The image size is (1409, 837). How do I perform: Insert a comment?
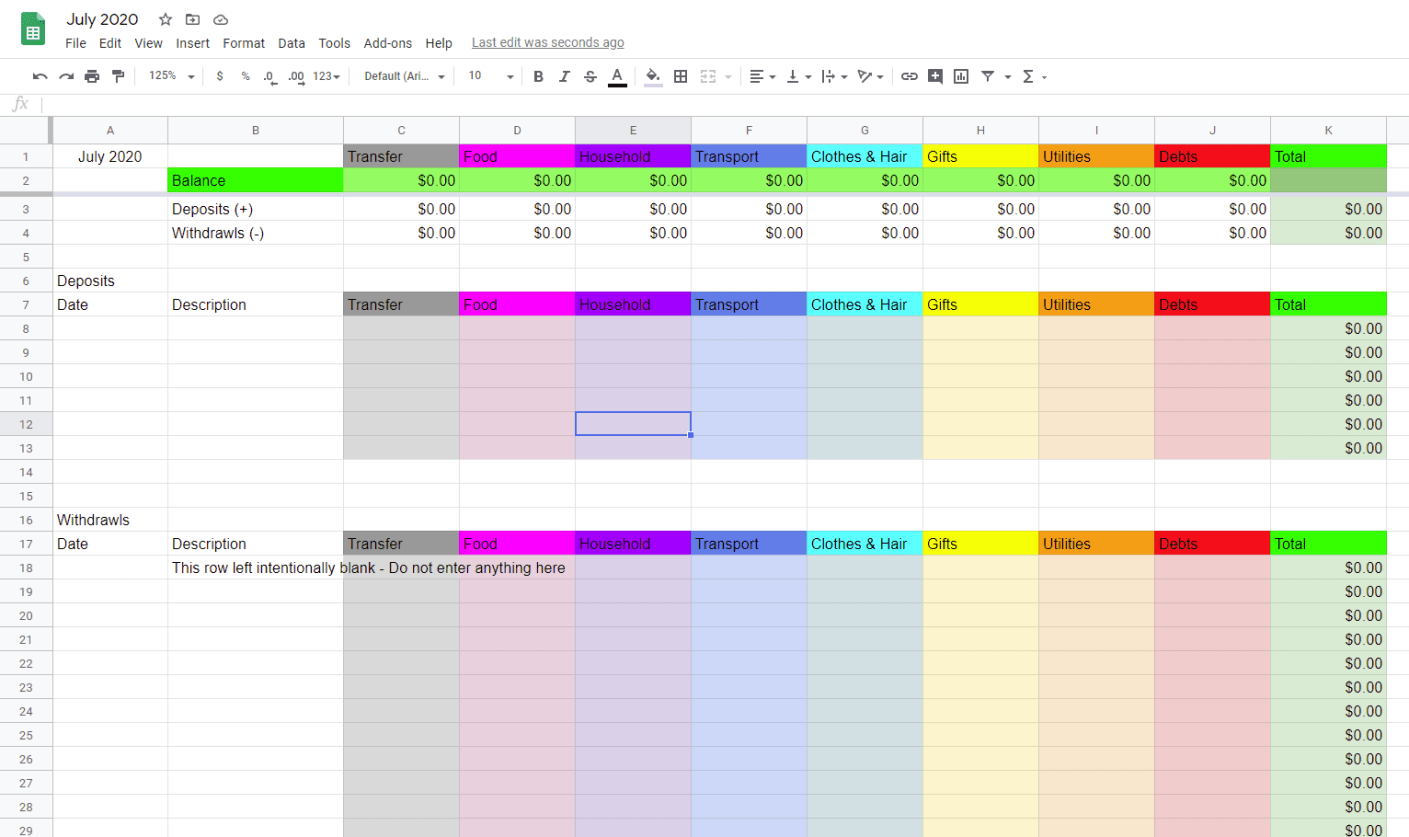click(x=935, y=76)
